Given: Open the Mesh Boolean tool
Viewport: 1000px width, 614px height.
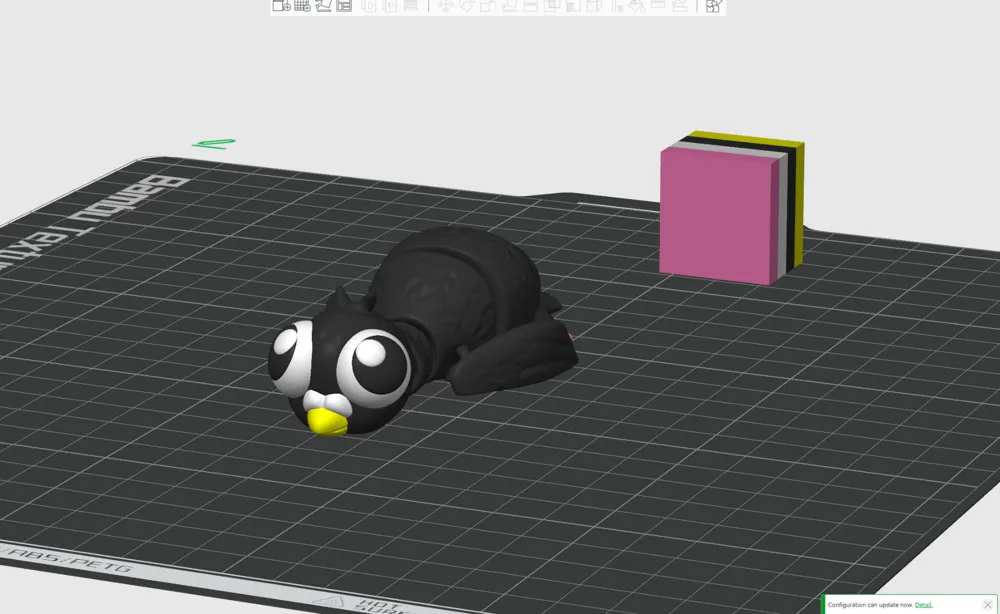Looking at the screenshot, I should [x=550, y=6].
